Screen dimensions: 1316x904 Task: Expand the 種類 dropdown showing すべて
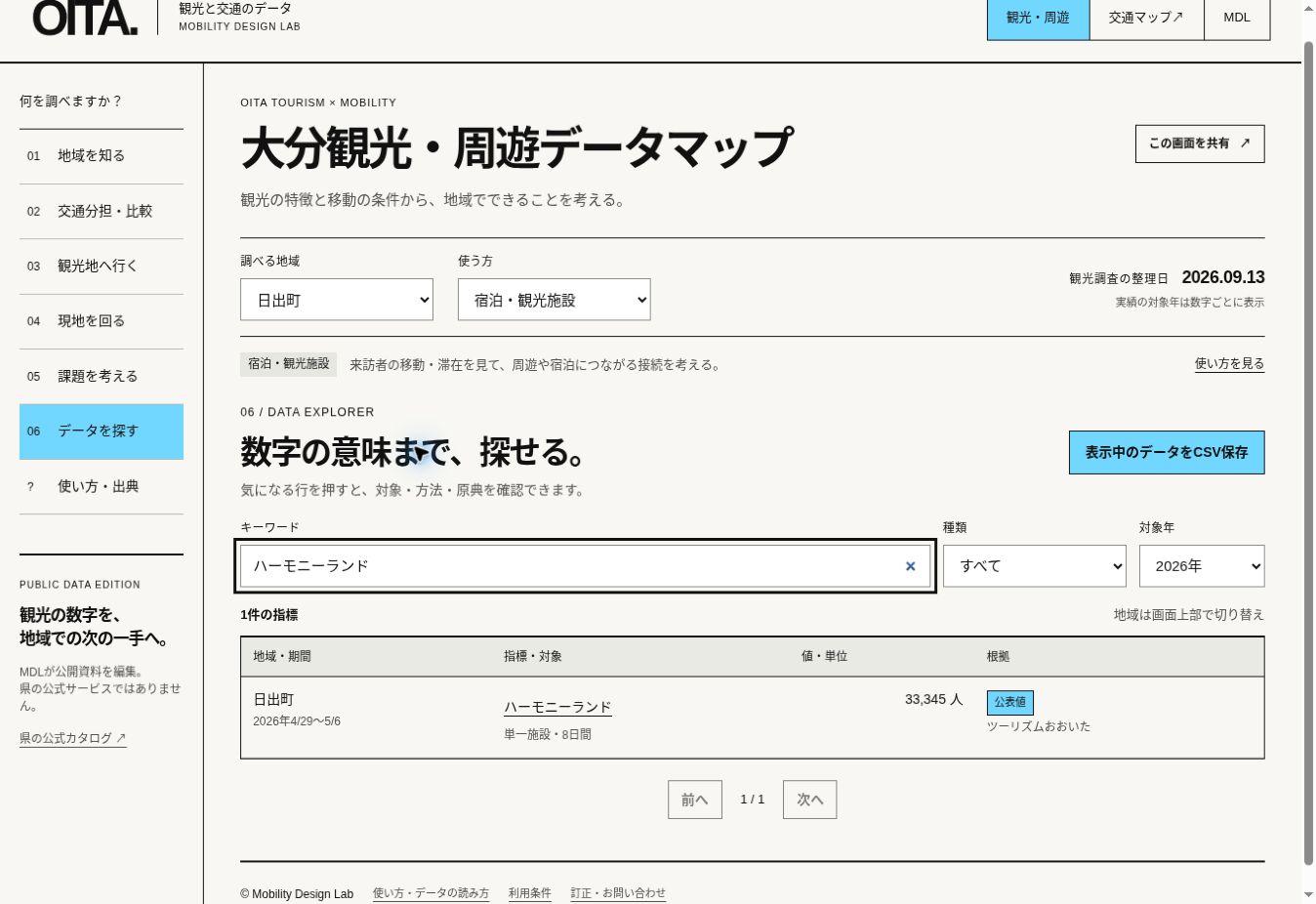pyautogui.click(x=1035, y=566)
